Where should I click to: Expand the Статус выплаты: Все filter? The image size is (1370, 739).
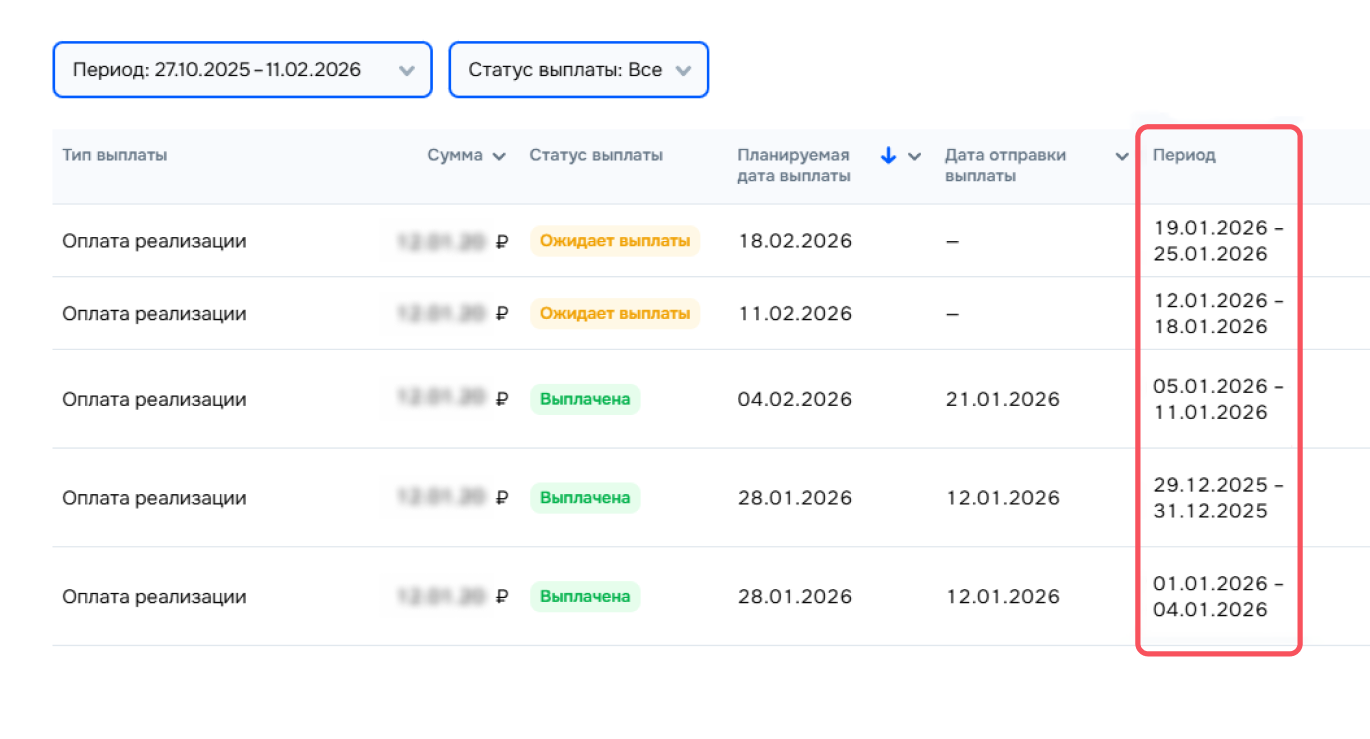pos(578,70)
